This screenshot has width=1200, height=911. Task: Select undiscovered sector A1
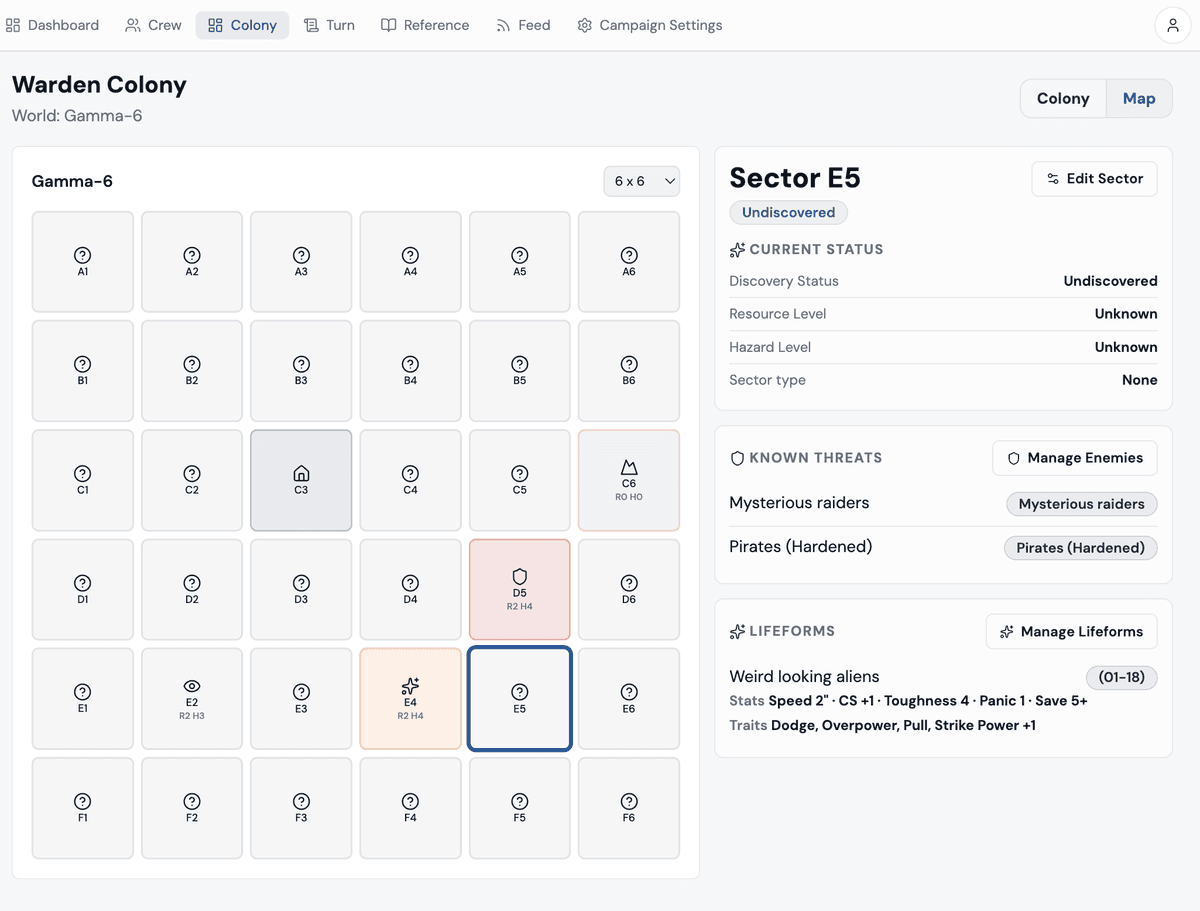coord(83,262)
